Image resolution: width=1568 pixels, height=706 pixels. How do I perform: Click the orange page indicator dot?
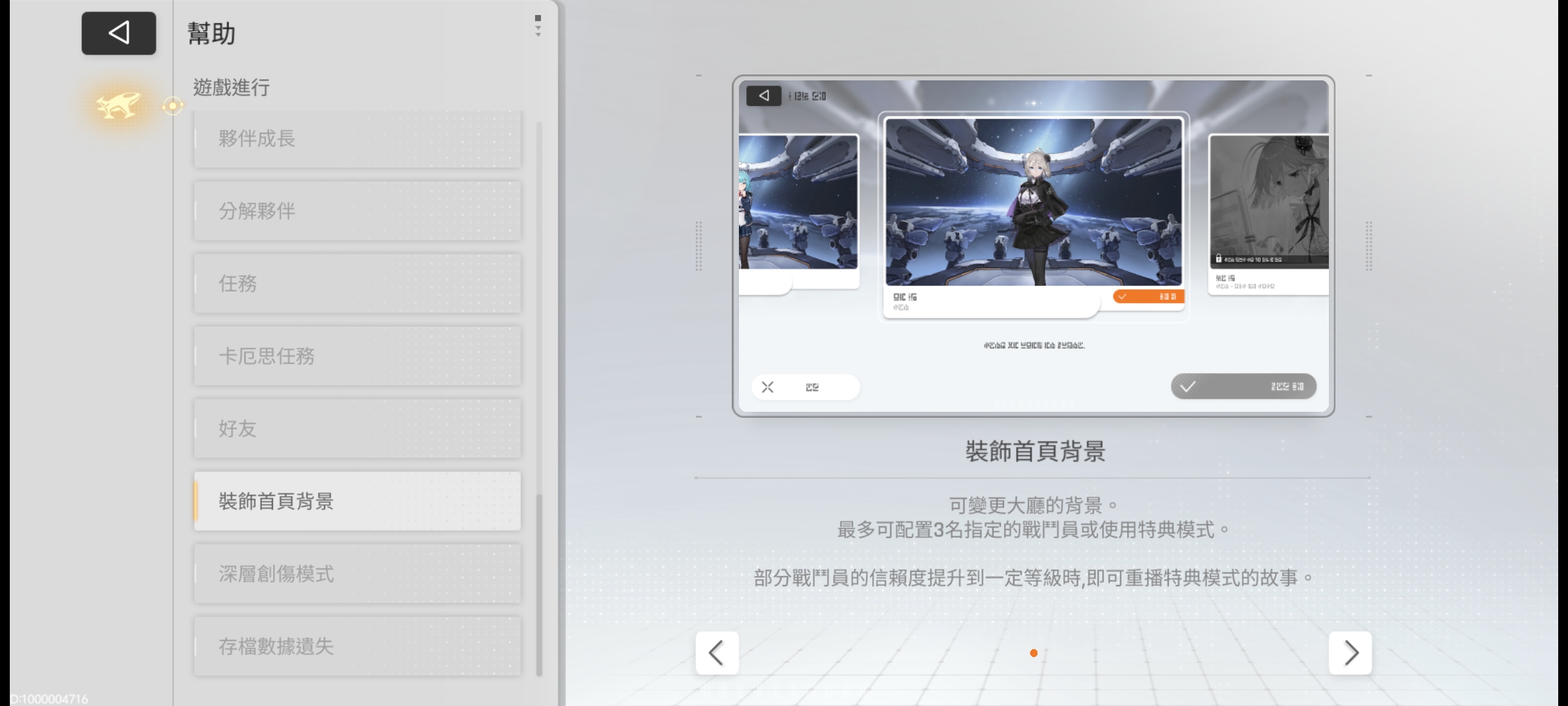pyautogui.click(x=1034, y=653)
